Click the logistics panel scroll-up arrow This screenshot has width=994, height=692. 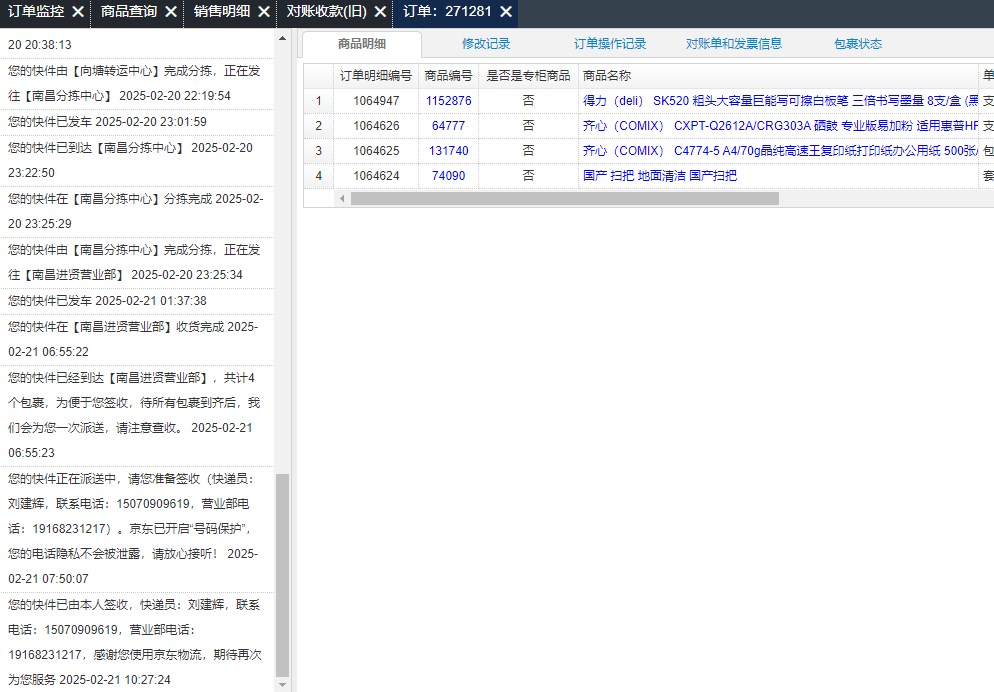pos(283,38)
